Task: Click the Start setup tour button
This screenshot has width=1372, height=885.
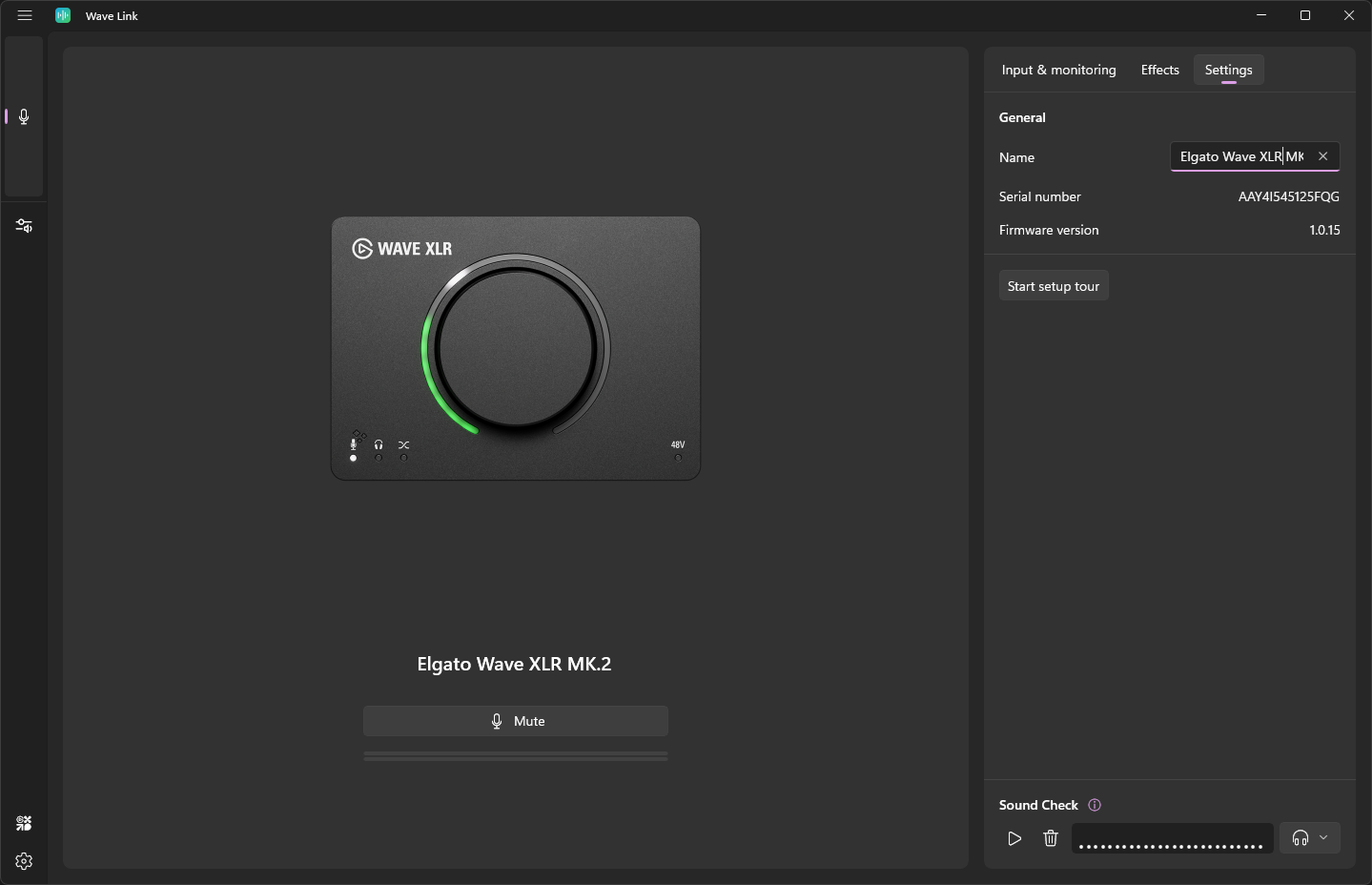Action: [1053, 286]
